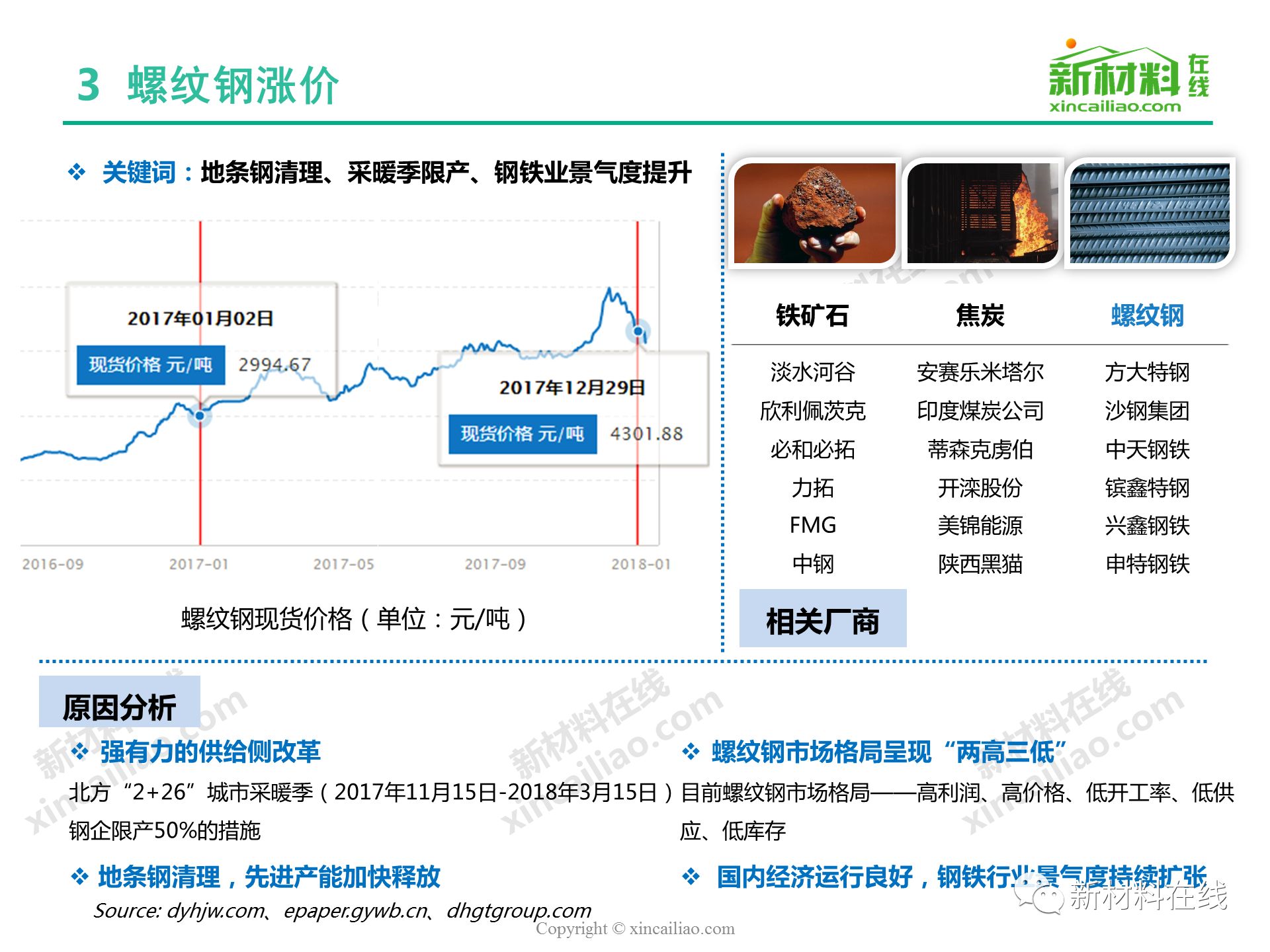
Task: Click the 2017年12月29日 data point on the chart
Action: [x=638, y=331]
